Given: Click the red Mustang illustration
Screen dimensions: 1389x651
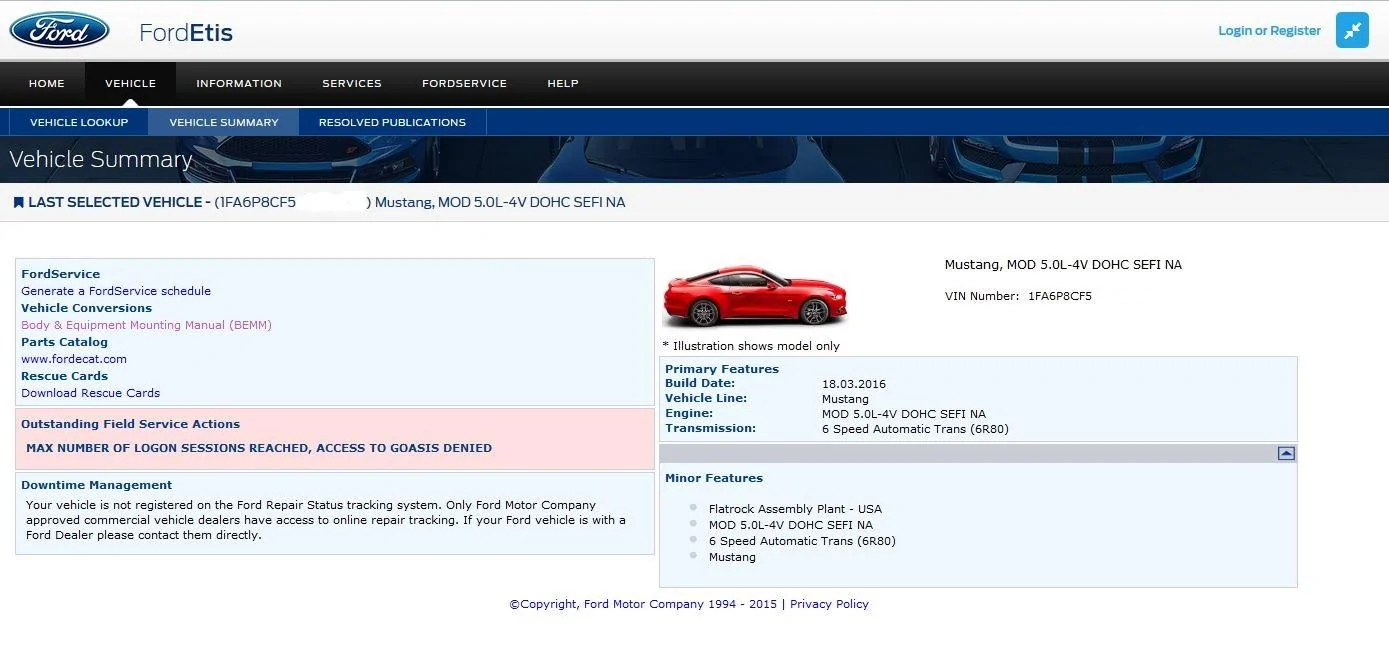Looking at the screenshot, I should pyautogui.click(x=756, y=296).
